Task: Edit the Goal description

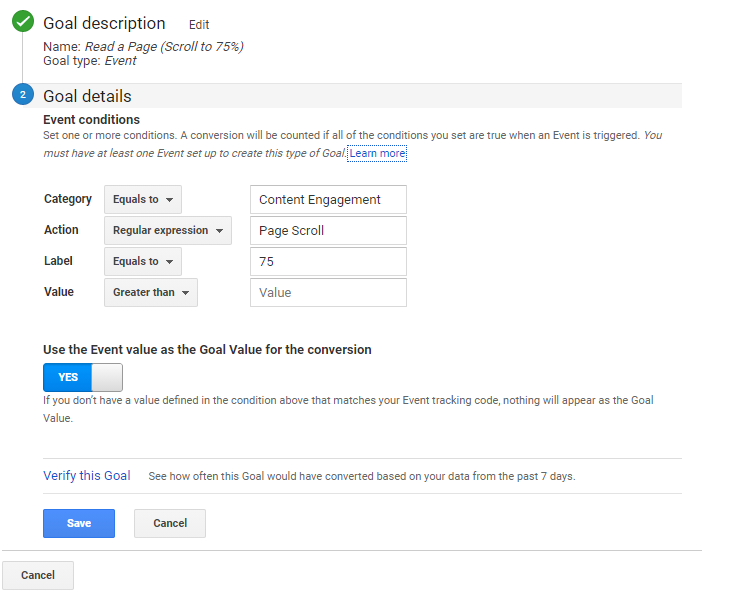Action: coord(199,25)
